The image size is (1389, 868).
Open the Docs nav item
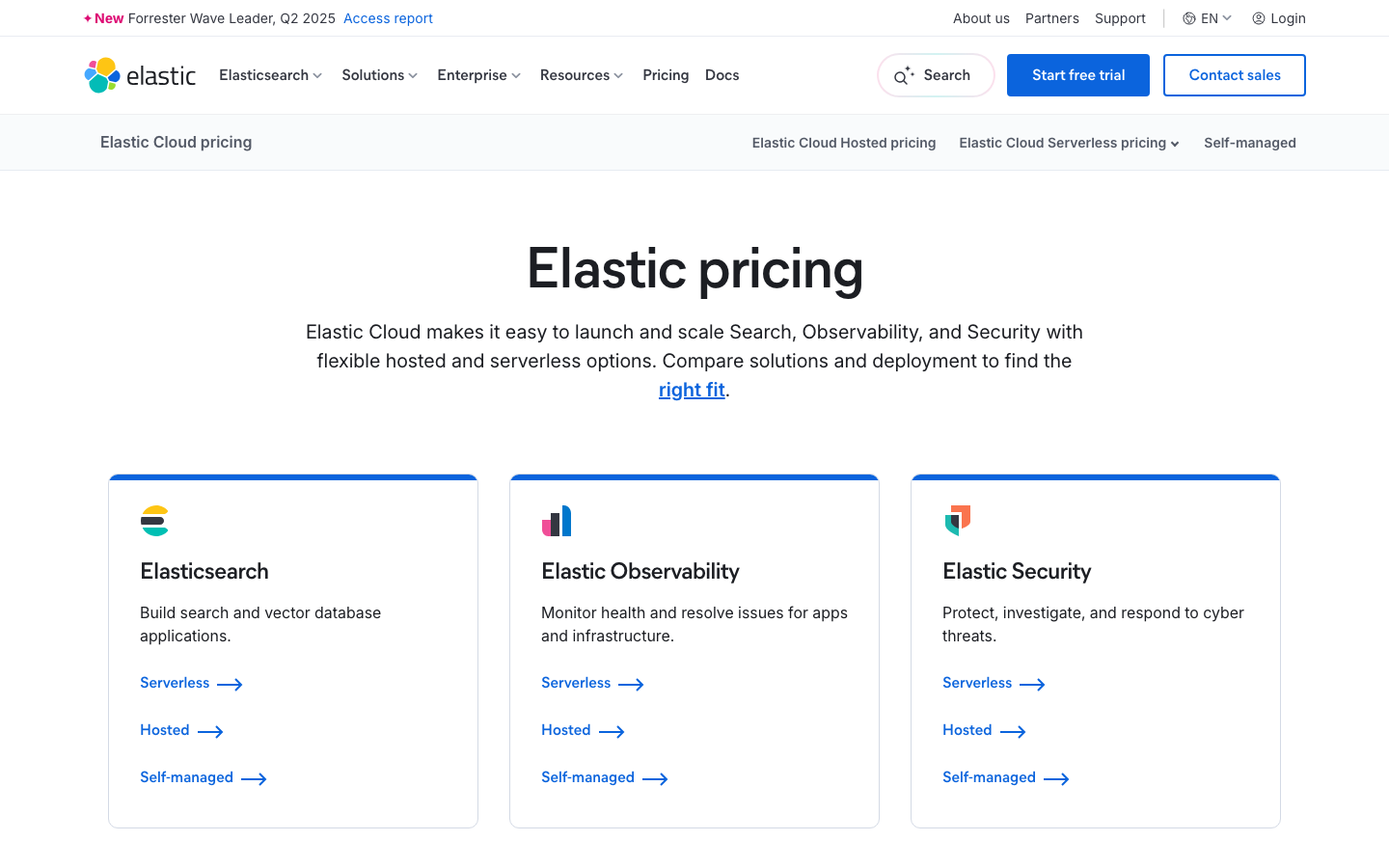coord(722,75)
